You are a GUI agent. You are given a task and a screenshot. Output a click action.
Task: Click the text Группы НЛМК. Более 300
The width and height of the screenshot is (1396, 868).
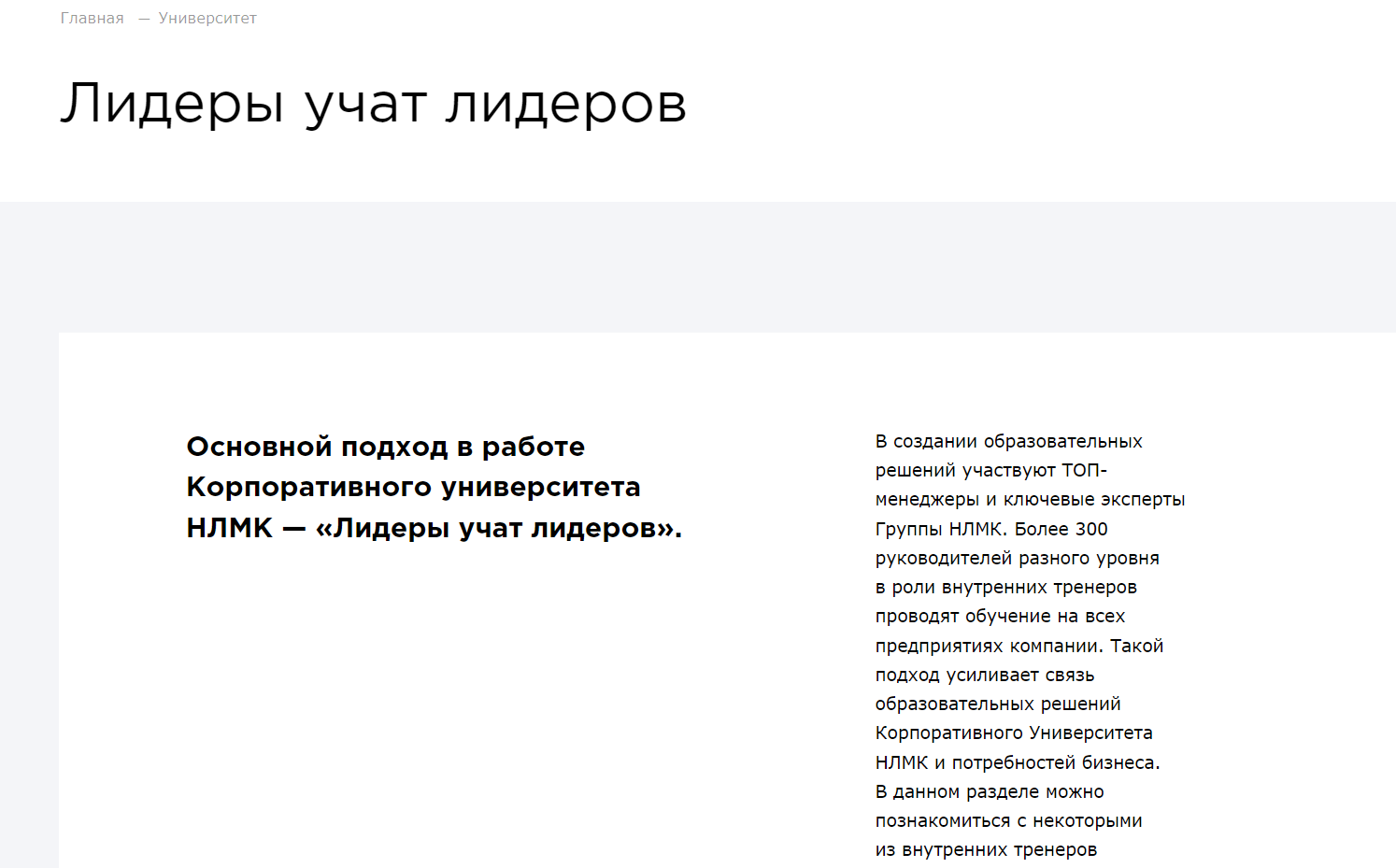pos(991,529)
